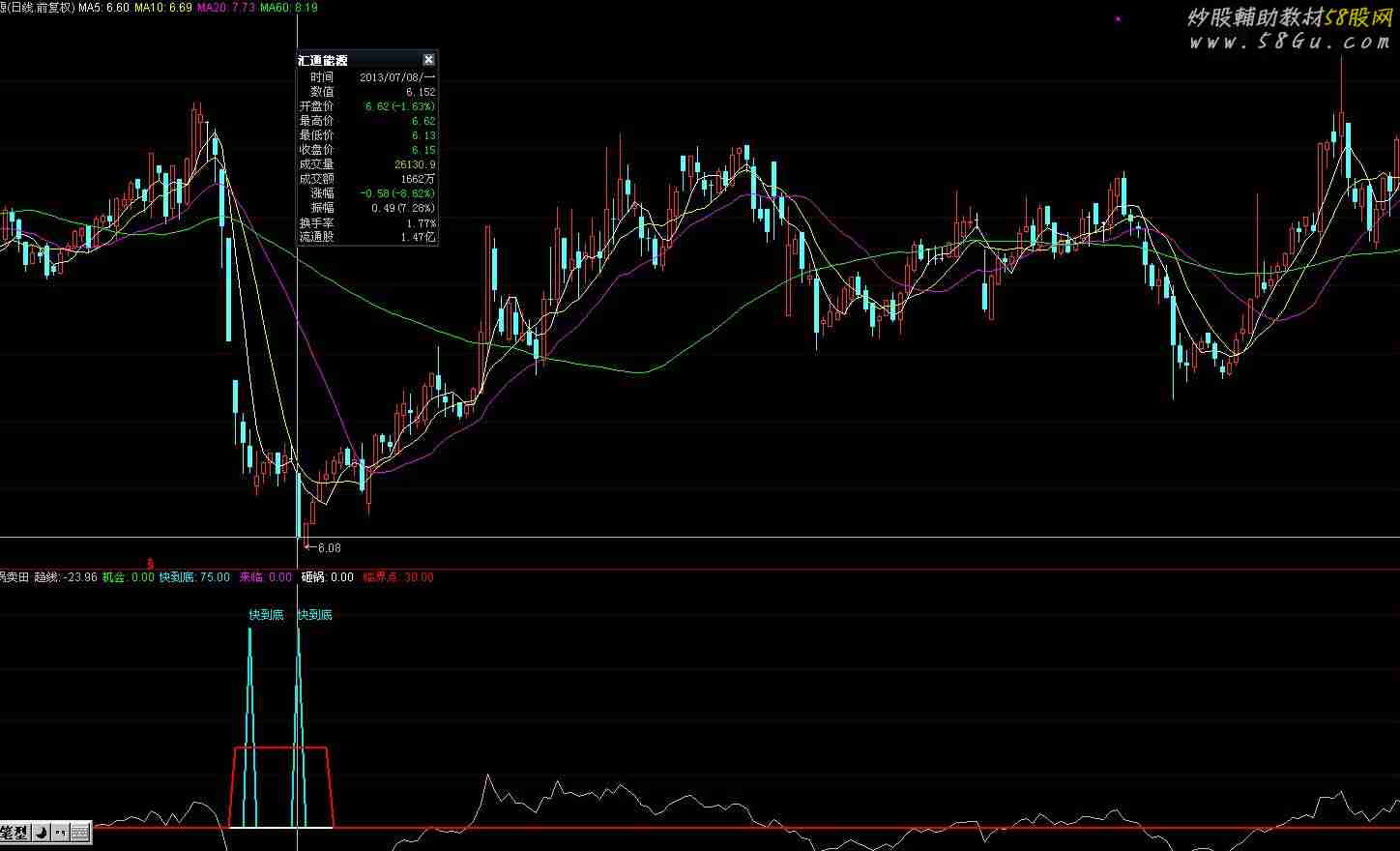Click the 机会 indicator label
This screenshot has width=1400, height=851.
click(x=128, y=577)
